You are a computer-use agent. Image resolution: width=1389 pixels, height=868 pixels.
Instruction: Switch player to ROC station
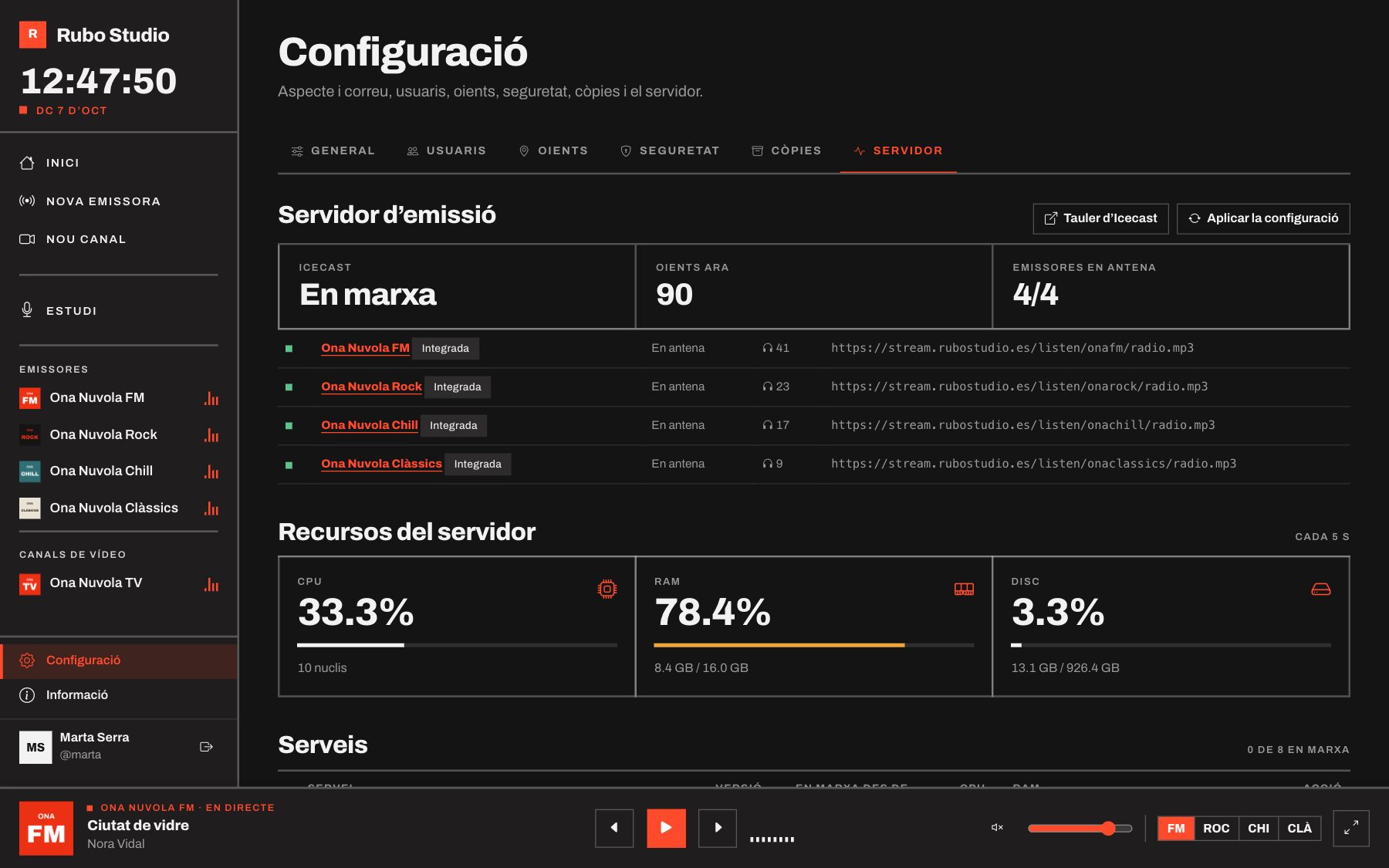(1216, 828)
